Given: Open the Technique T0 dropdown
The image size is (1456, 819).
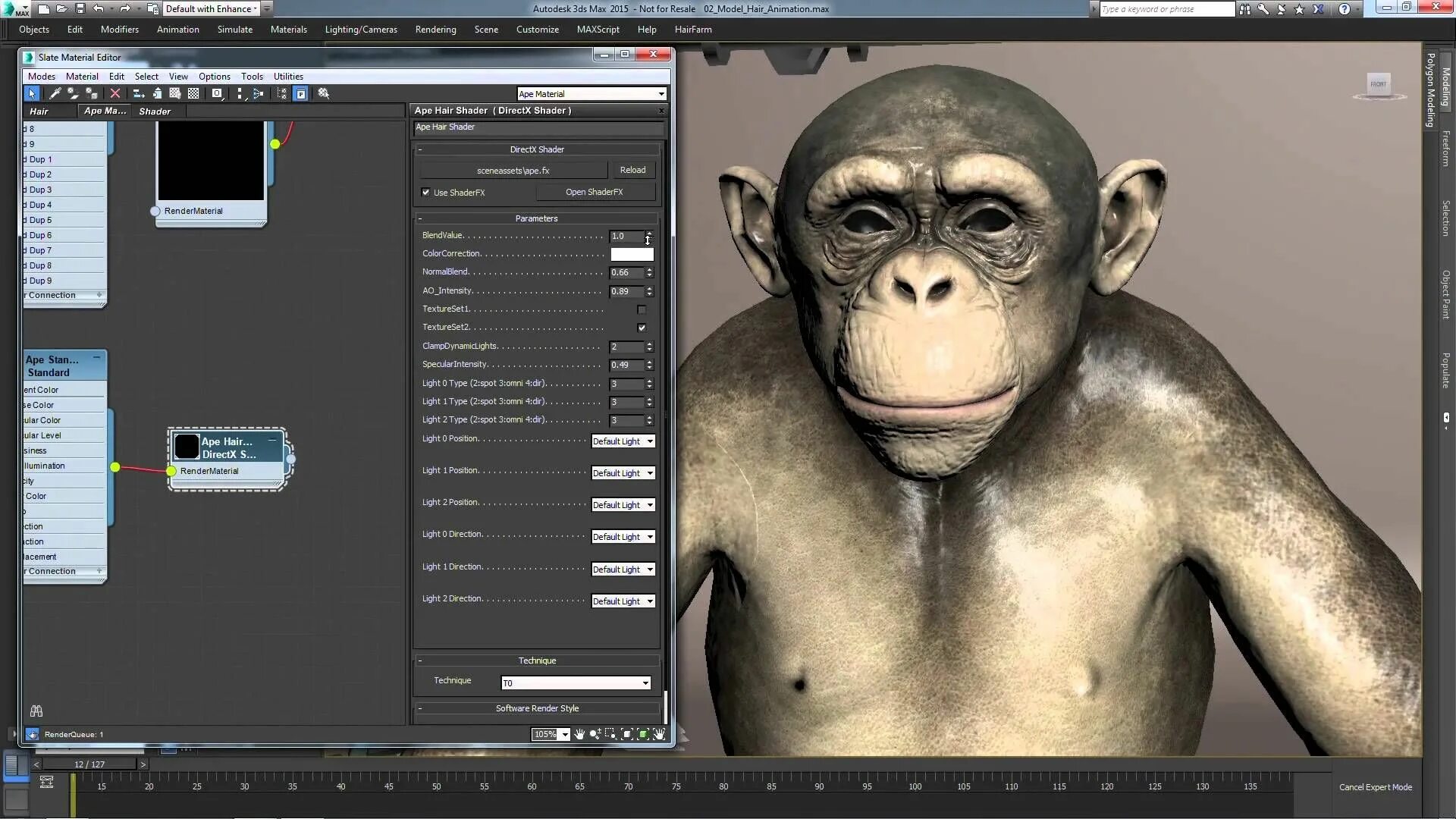Looking at the screenshot, I should pyautogui.click(x=576, y=683).
